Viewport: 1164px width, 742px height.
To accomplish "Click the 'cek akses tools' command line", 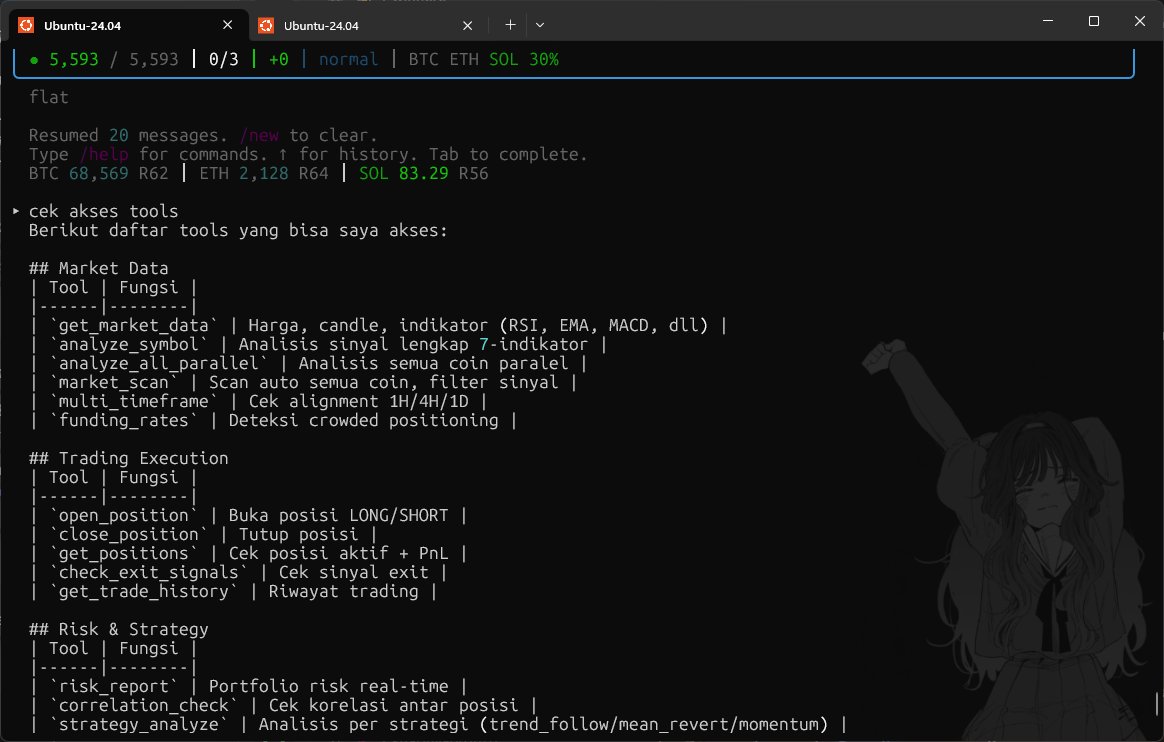I will (103, 211).
